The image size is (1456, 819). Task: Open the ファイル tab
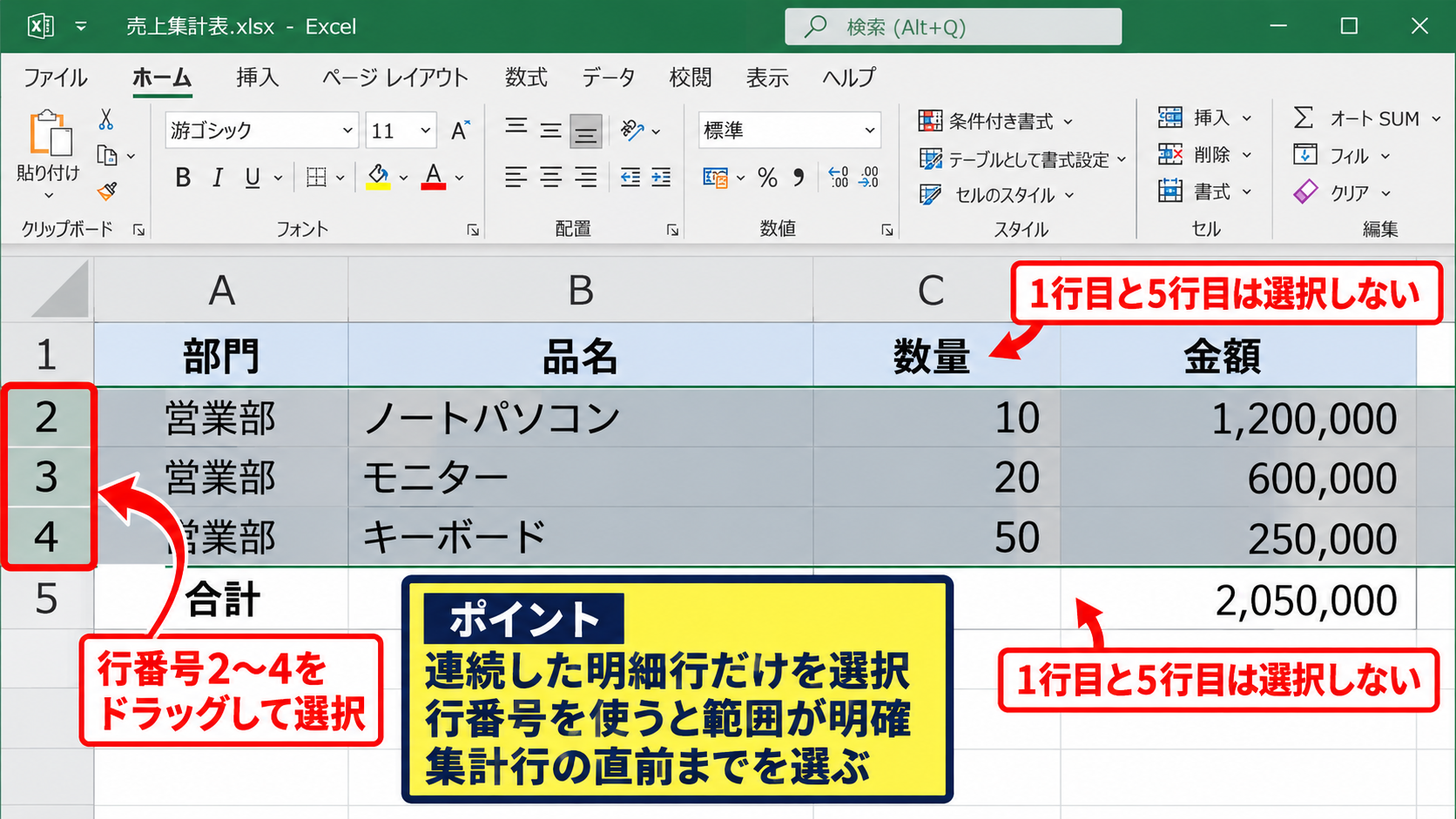[56, 77]
